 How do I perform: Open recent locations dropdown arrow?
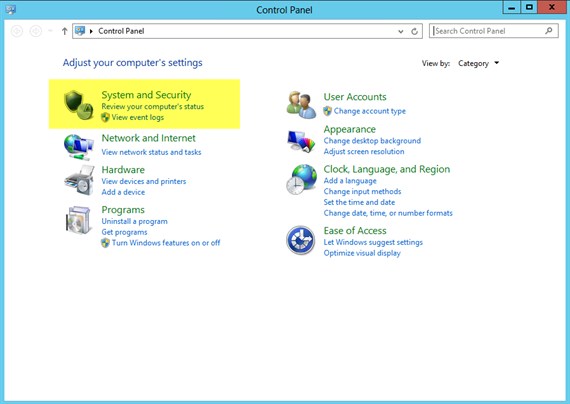(x=50, y=31)
